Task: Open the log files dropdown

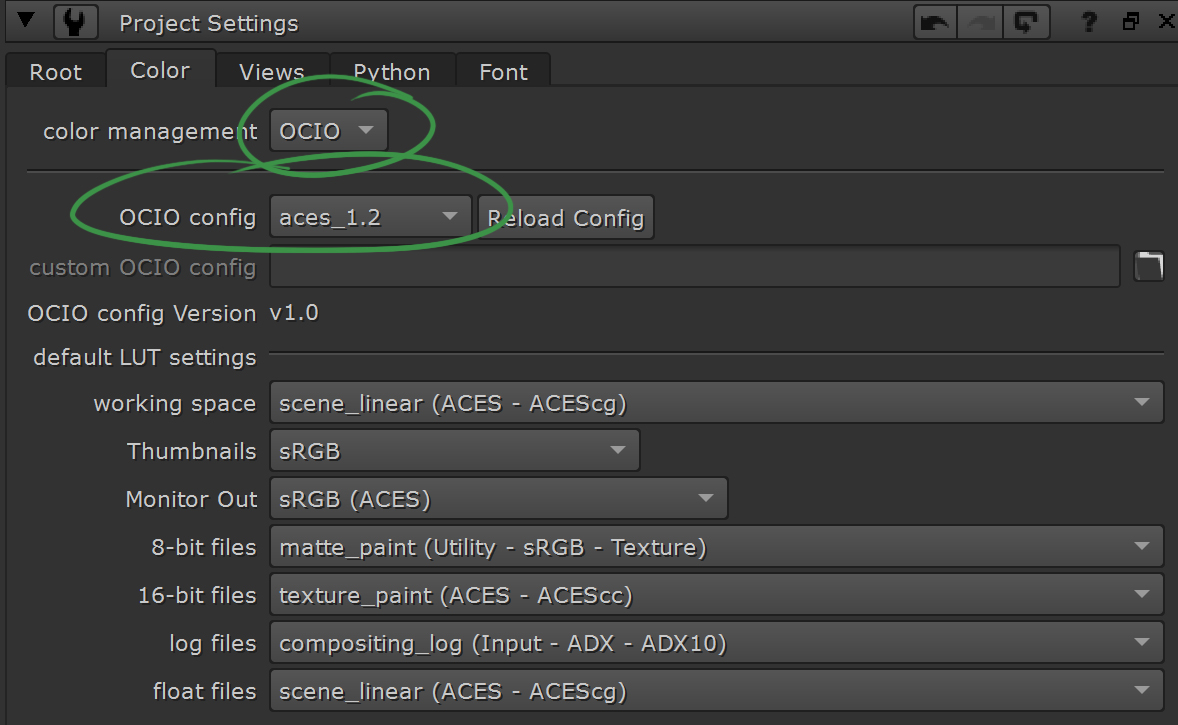Action: [717, 643]
